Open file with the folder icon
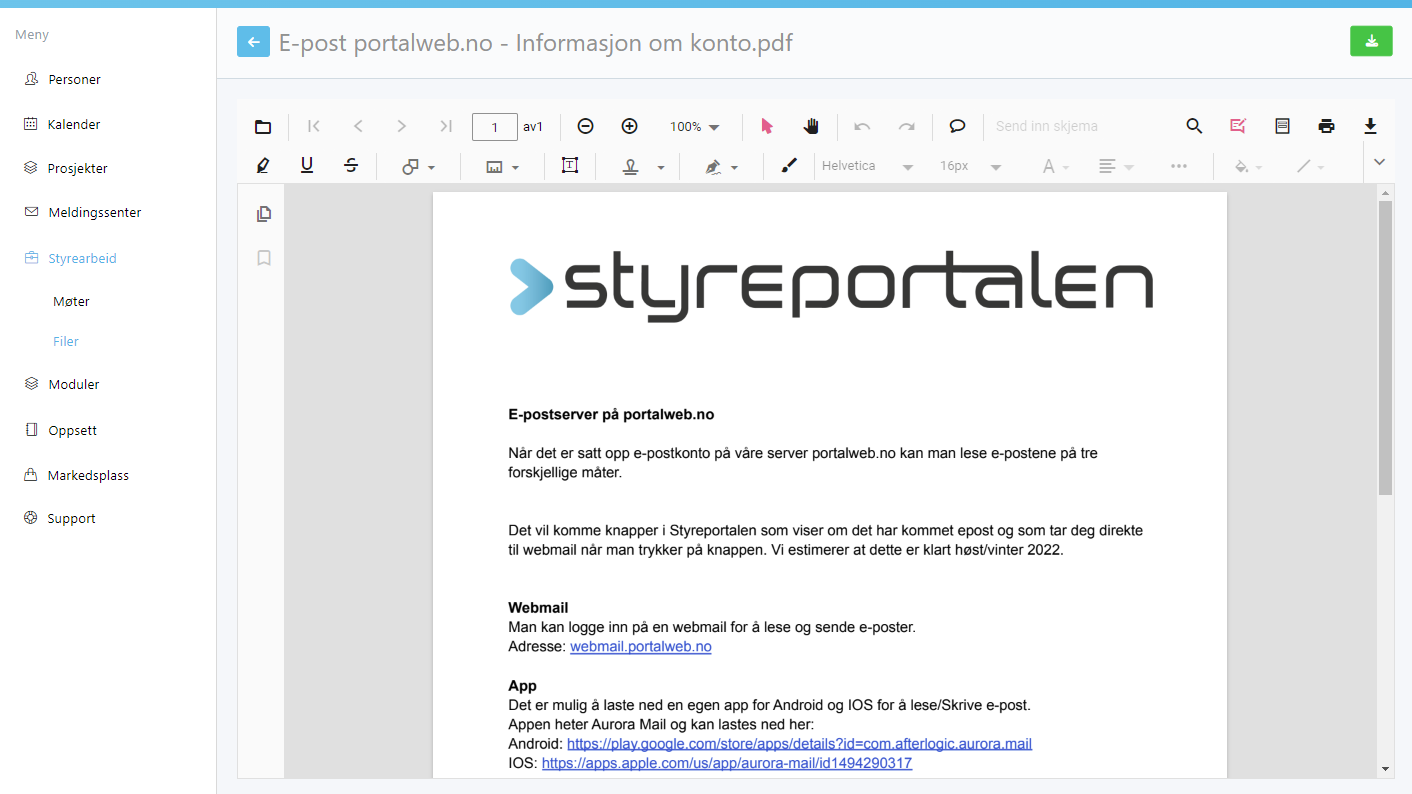The height and width of the screenshot is (794, 1412). [263, 126]
